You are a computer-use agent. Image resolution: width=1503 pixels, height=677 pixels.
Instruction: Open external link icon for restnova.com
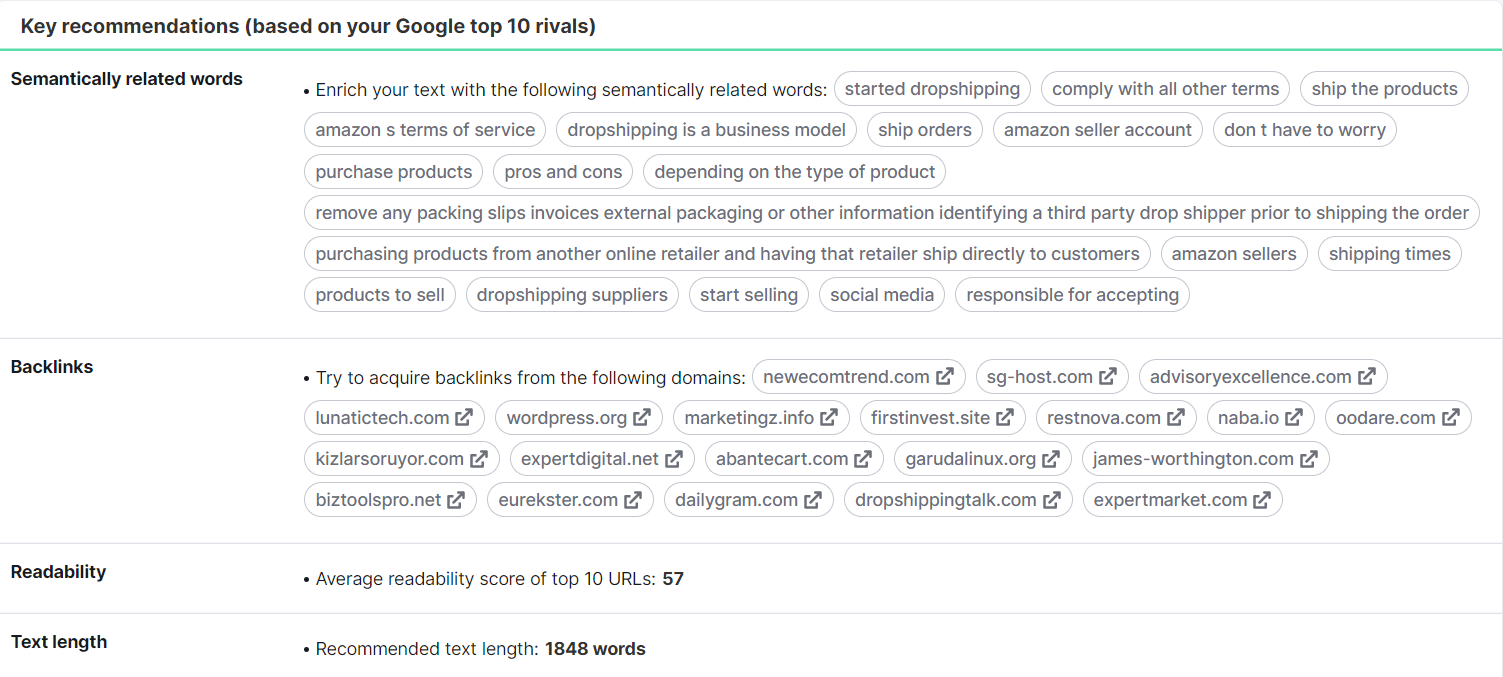(1176, 418)
